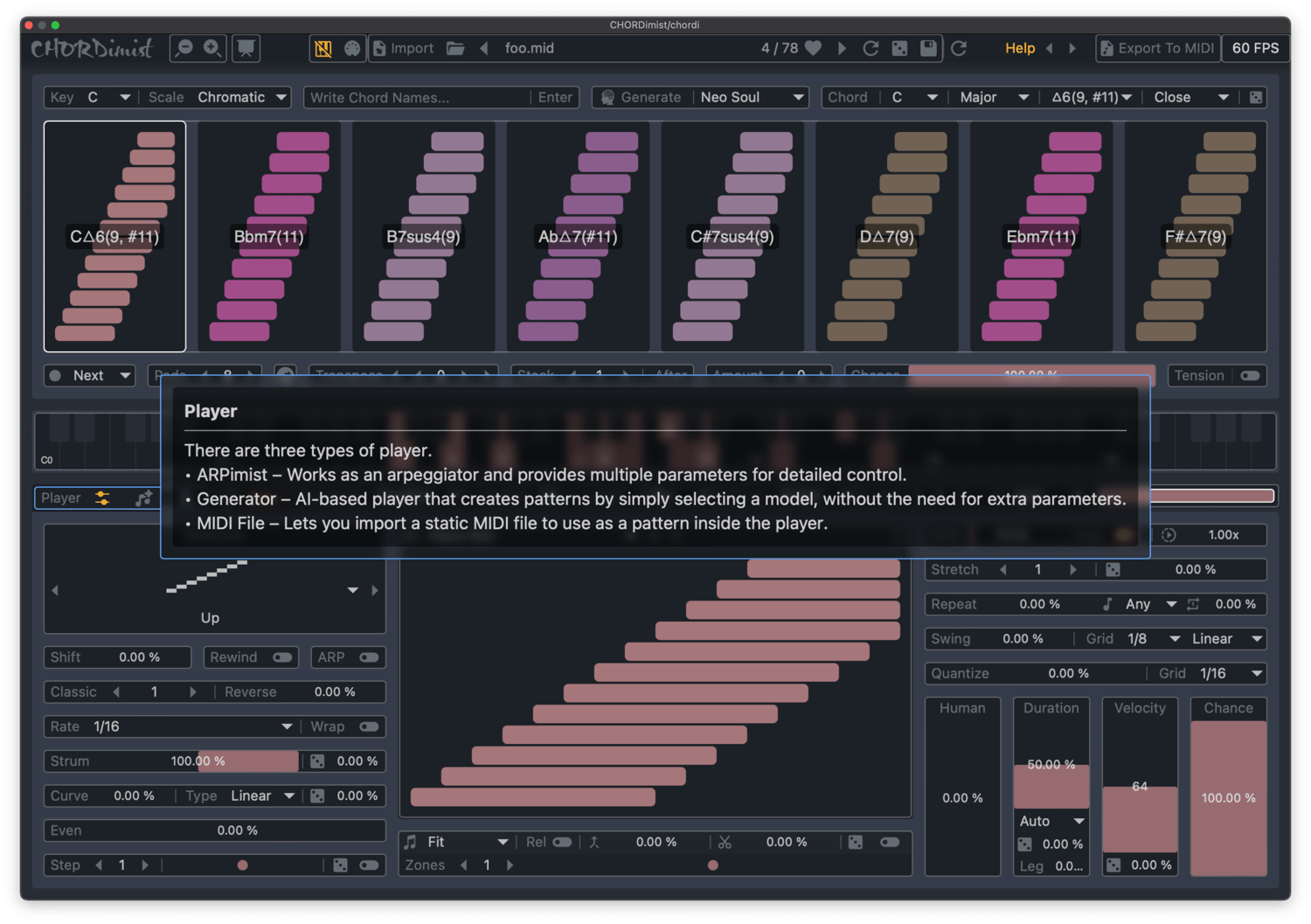The height and width of the screenshot is (924, 1311).
Task: Open the Chord root C dropdown
Action: tap(912, 97)
